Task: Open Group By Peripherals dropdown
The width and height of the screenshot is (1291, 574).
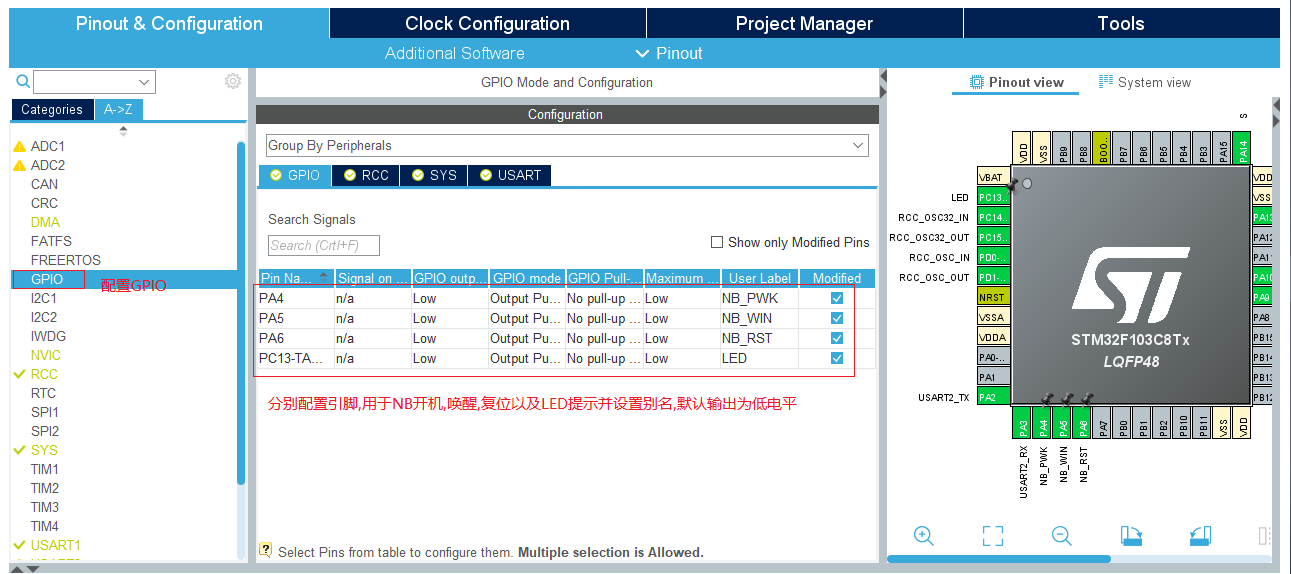Action: [567, 146]
